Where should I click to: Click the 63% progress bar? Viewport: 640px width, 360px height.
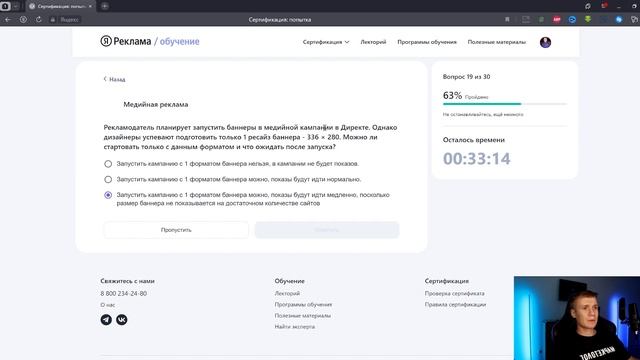click(504, 104)
